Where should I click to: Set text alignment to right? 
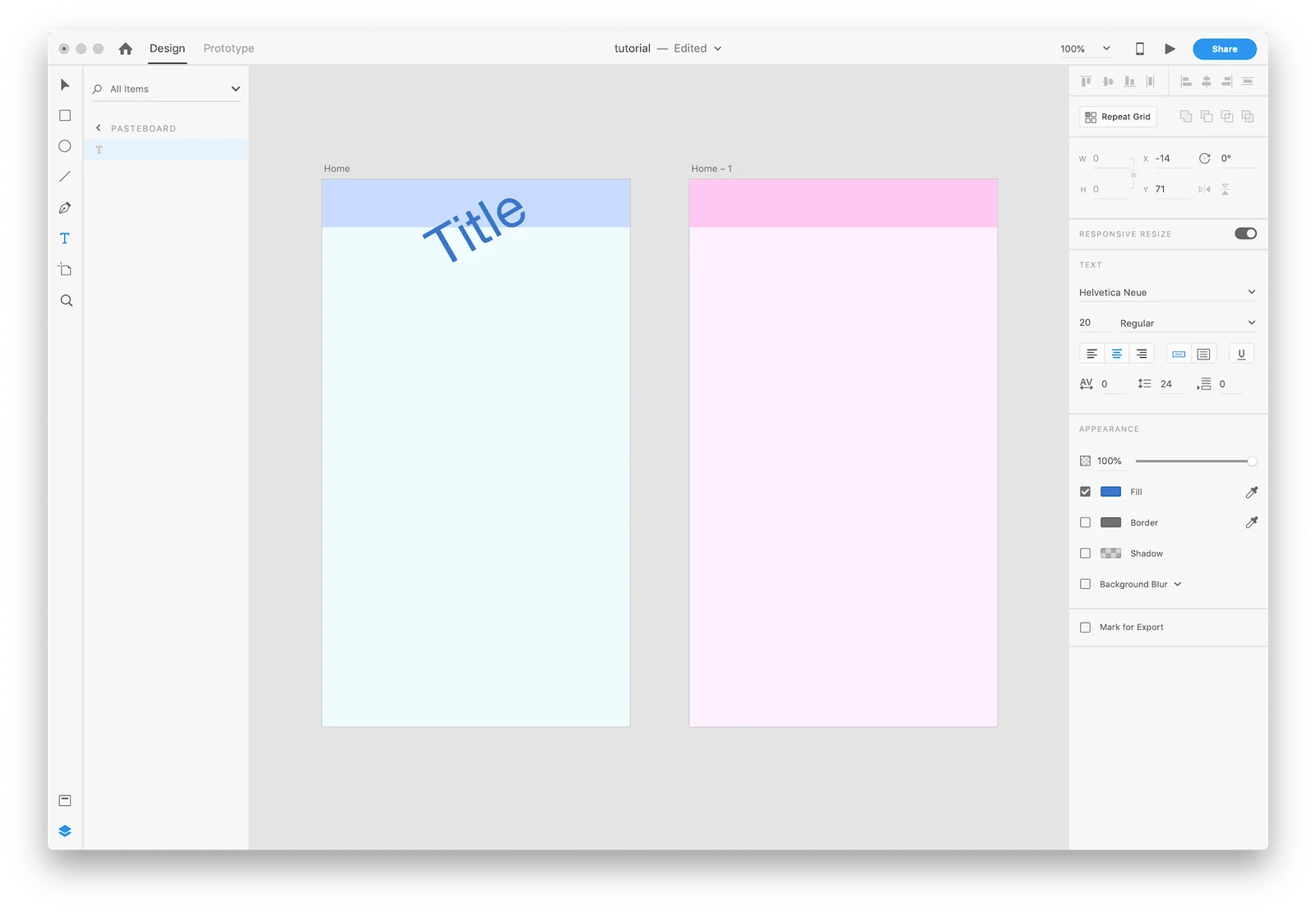pos(1142,354)
